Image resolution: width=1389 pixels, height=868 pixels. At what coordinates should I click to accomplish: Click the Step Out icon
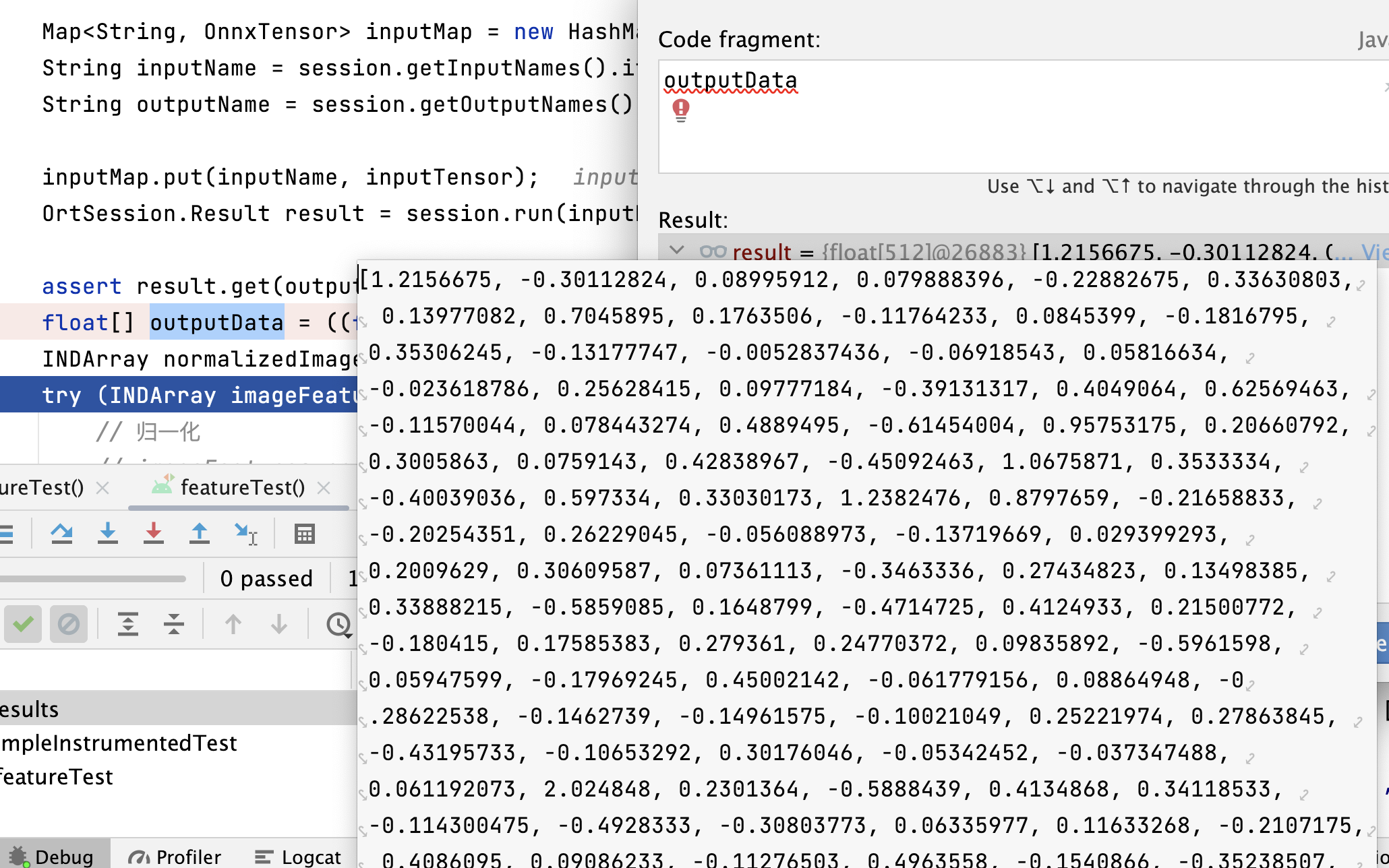pyautogui.click(x=199, y=533)
